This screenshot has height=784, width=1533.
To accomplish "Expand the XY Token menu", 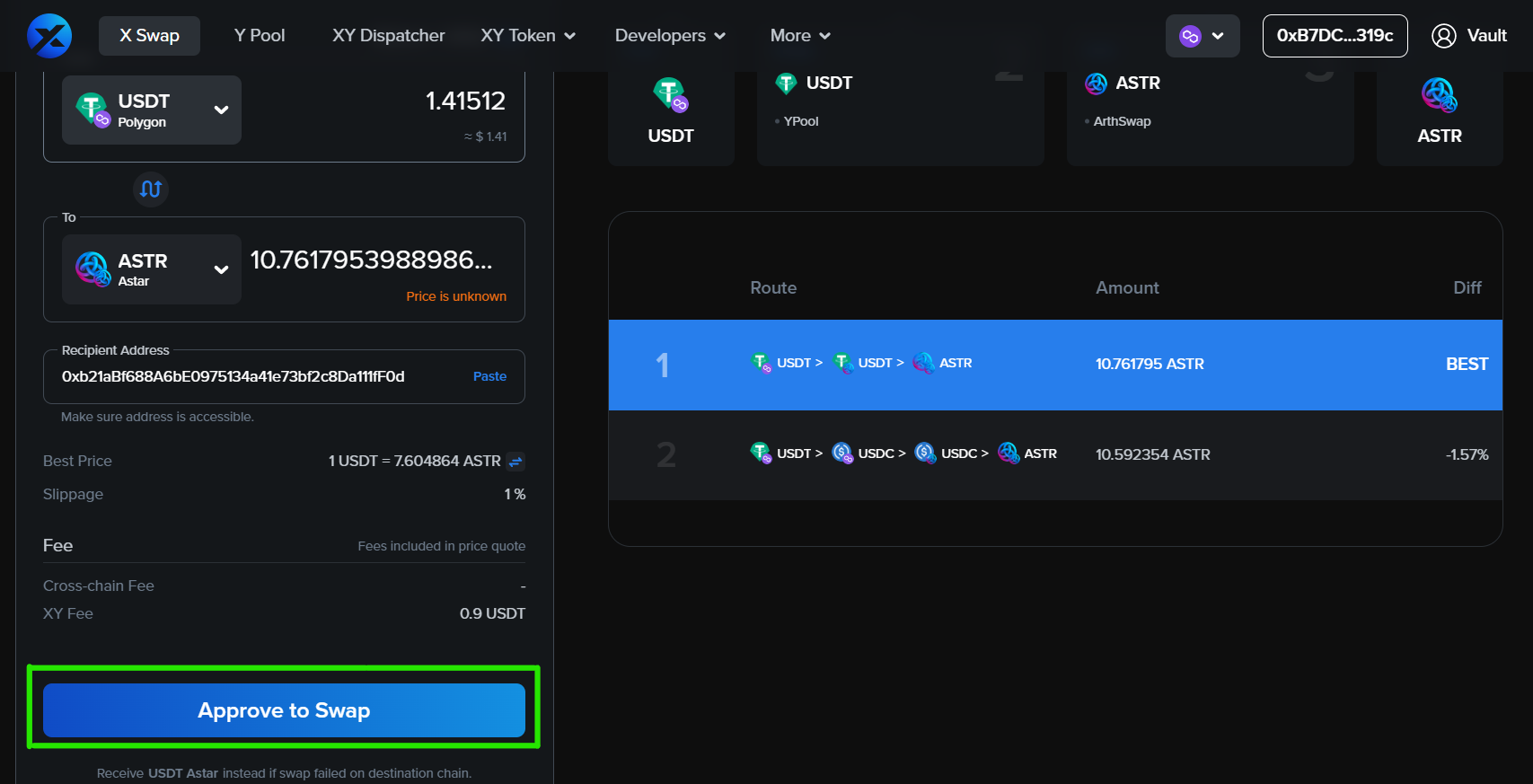I will click(x=528, y=36).
